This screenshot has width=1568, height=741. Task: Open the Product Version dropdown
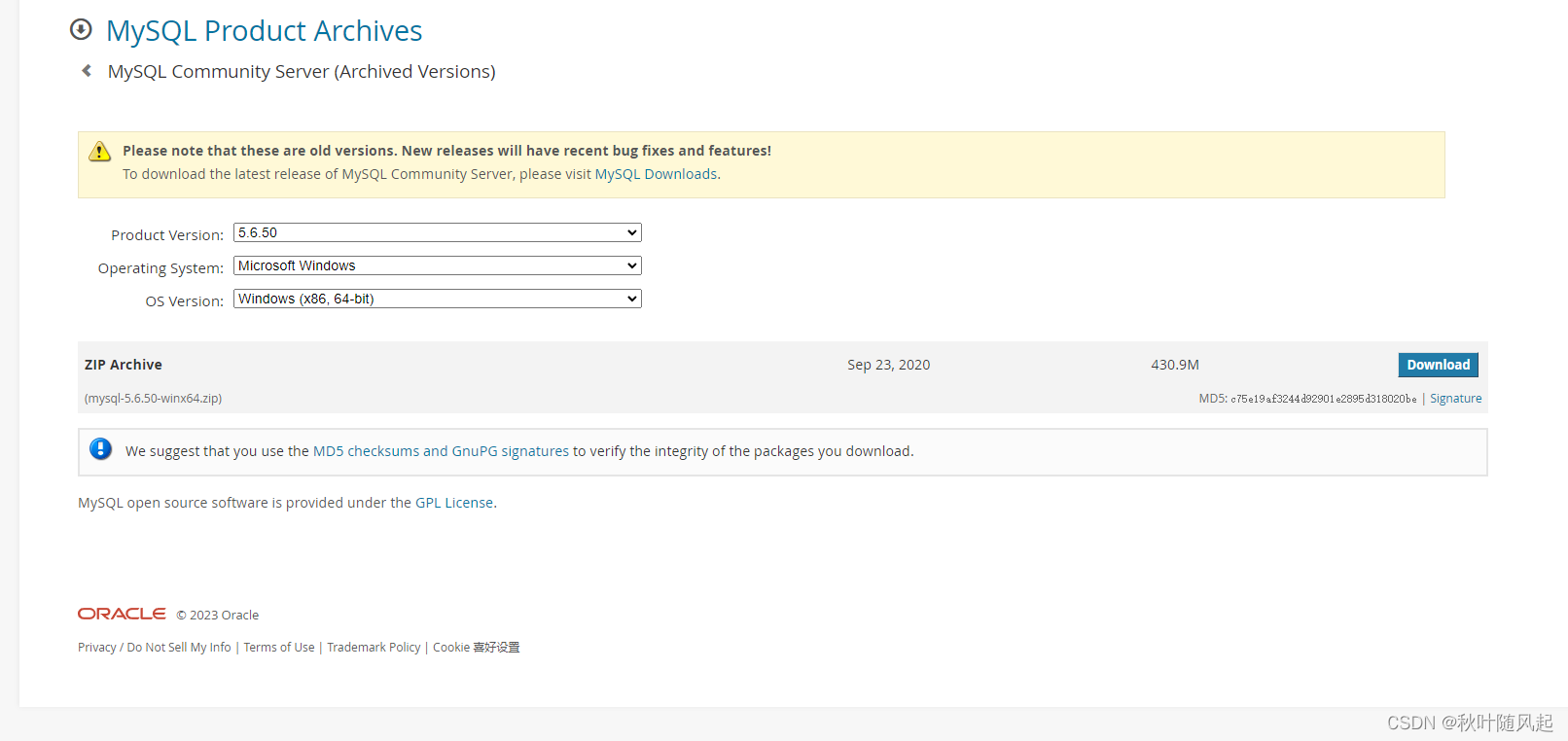click(x=438, y=232)
